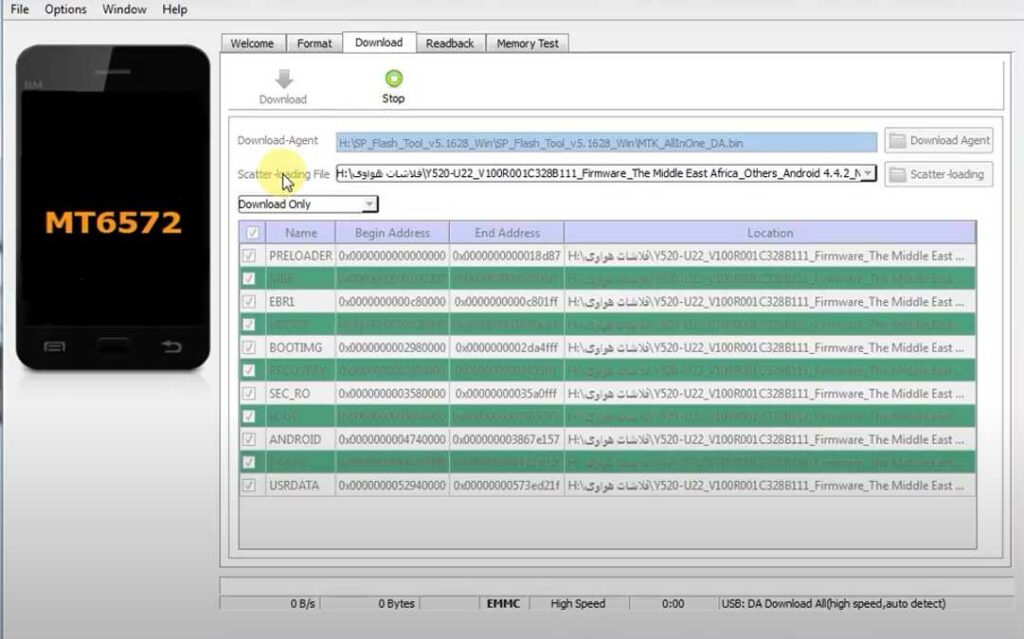Select the EBR1 name cell
Viewport: 1024px width, 639px height.
300,301
